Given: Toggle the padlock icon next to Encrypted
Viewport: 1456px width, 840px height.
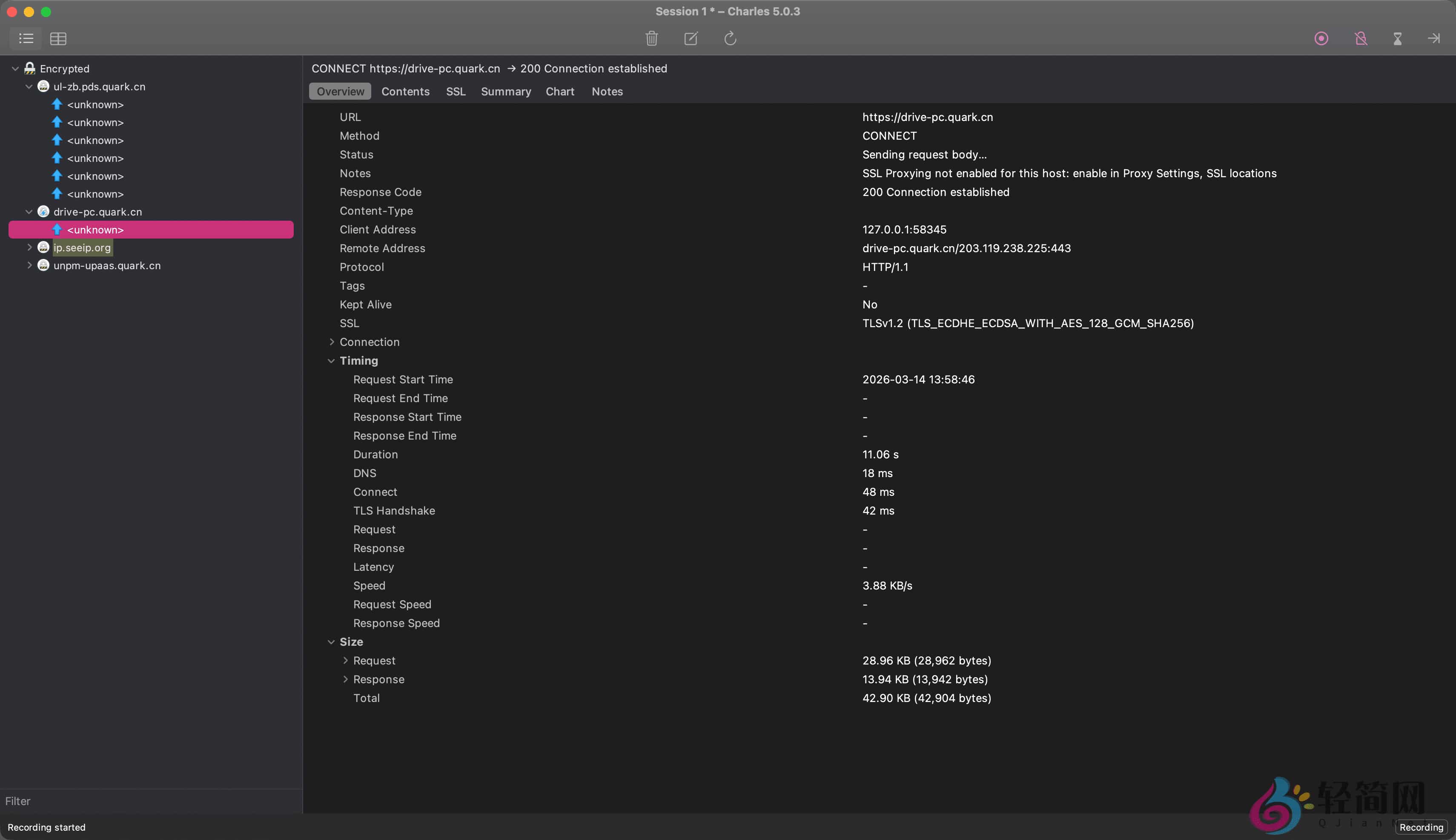Looking at the screenshot, I should tap(29, 67).
